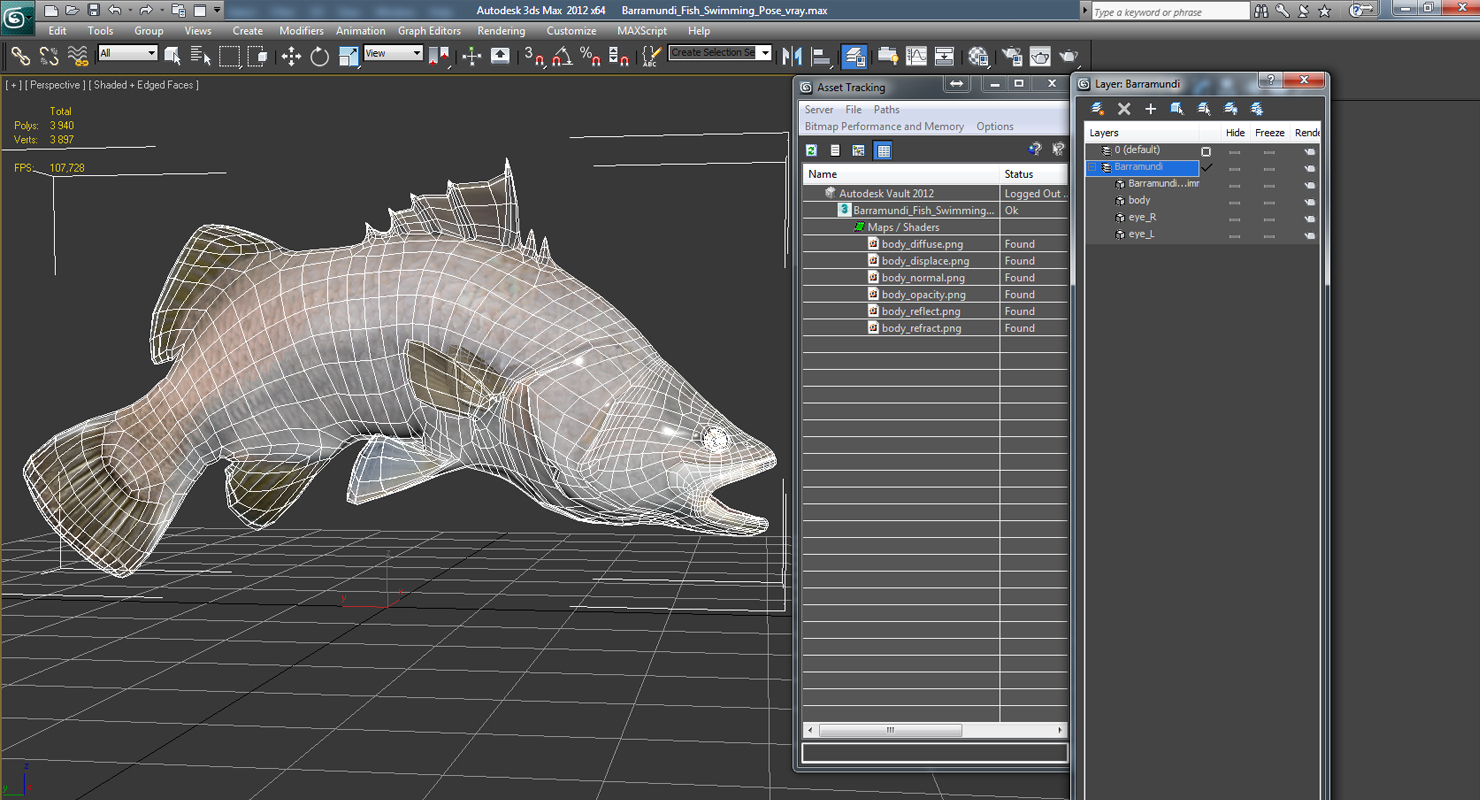Click the keyword search field in title bar
The height and width of the screenshot is (800, 1480).
(1169, 12)
